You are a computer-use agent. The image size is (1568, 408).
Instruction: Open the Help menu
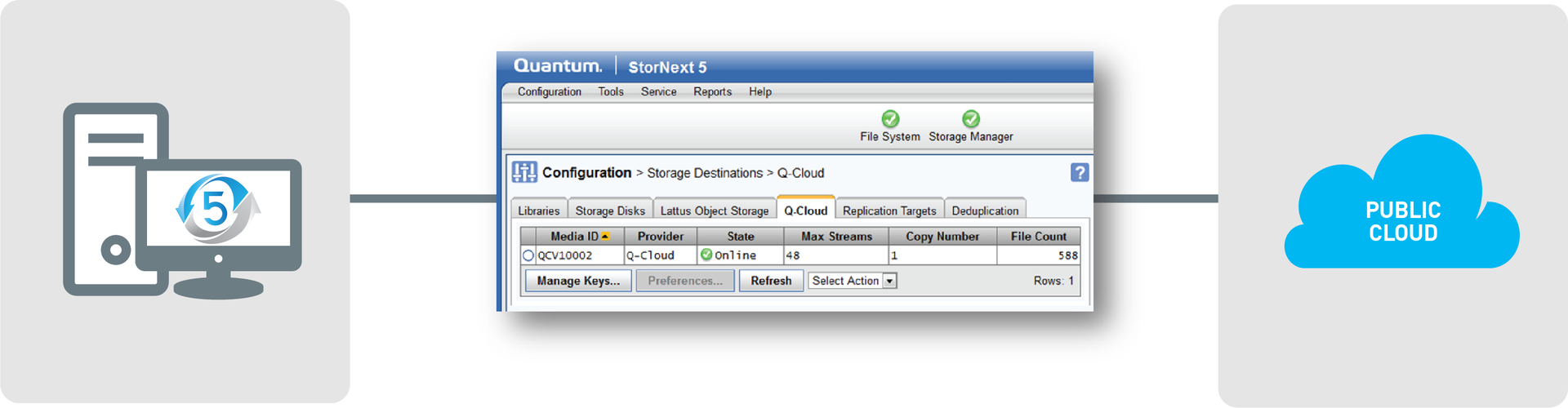coord(760,91)
